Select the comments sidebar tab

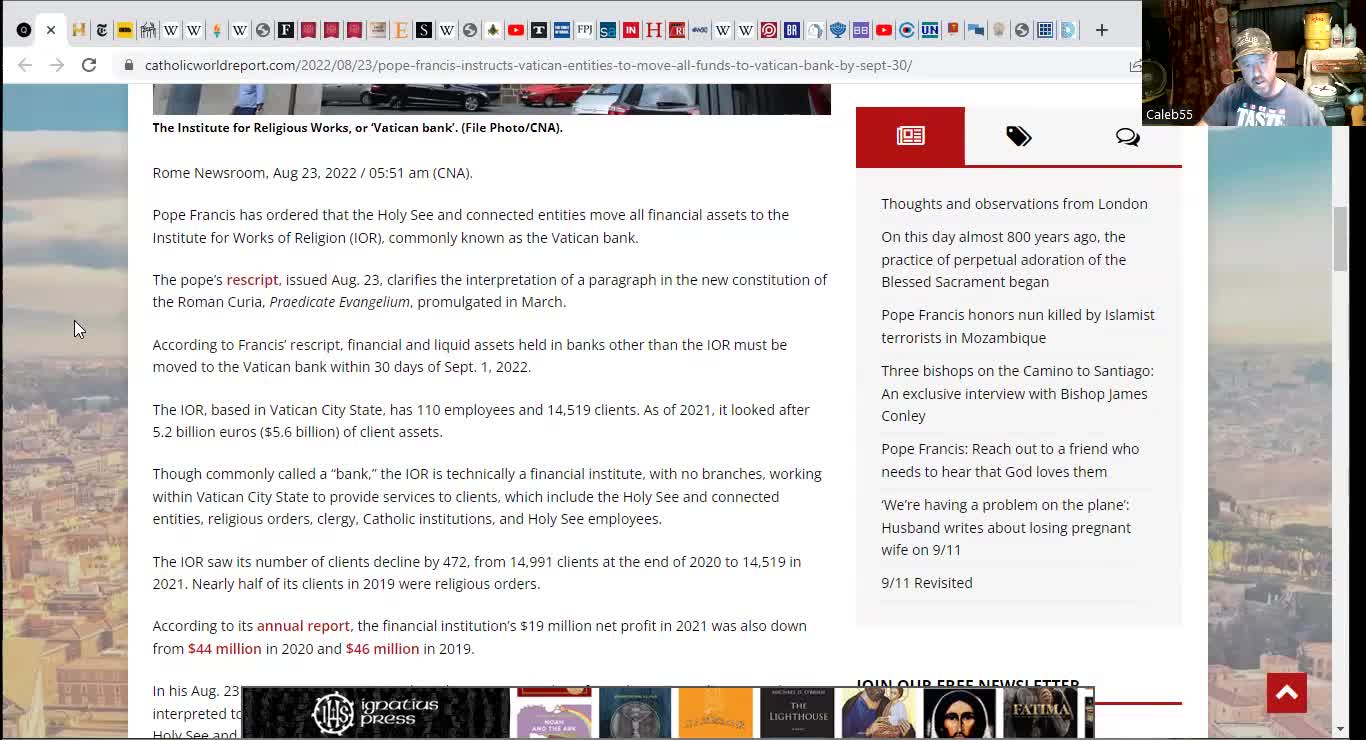1127,136
